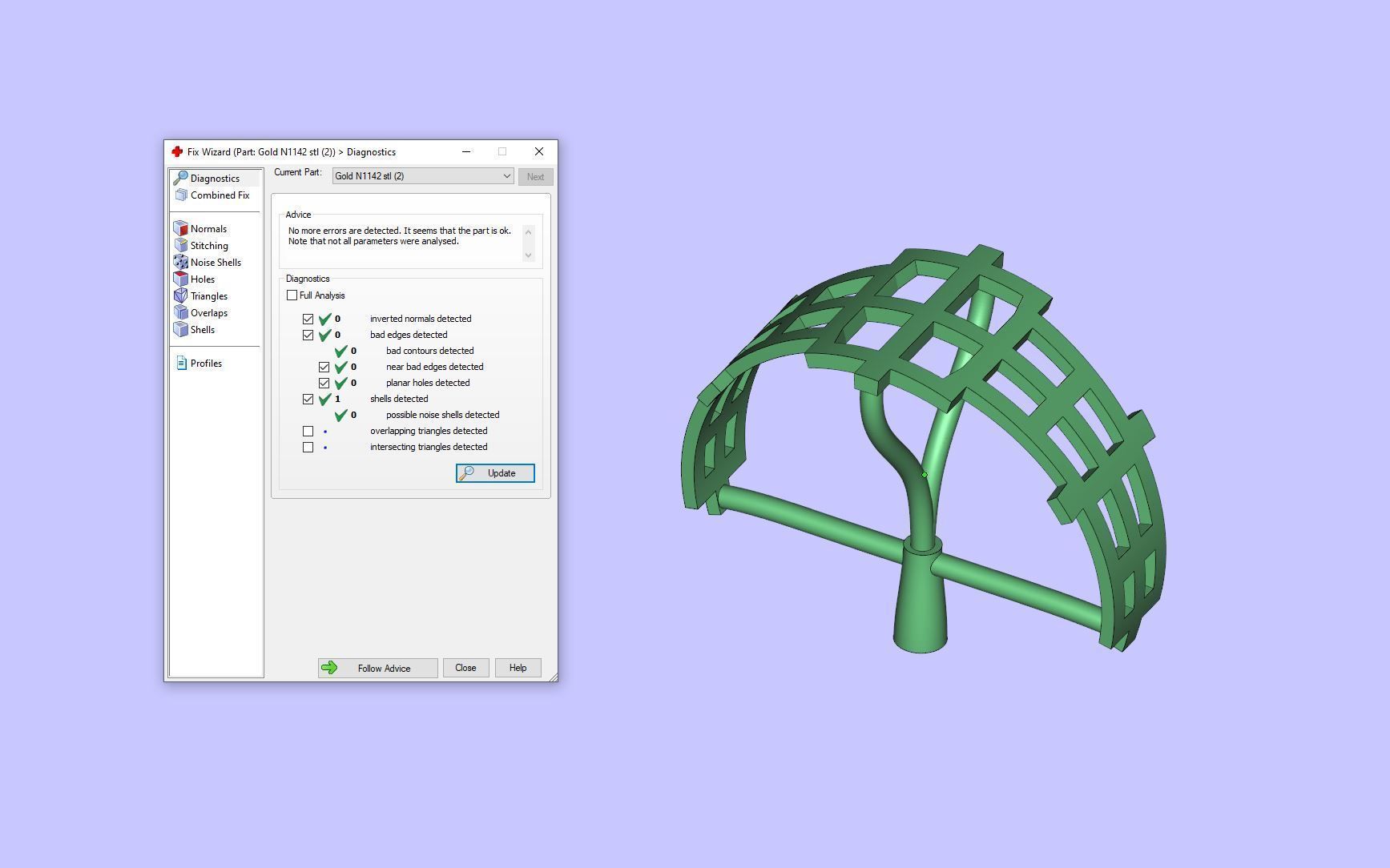
Task: Click the green checkmark beside near bad edges
Action: pyautogui.click(x=340, y=367)
